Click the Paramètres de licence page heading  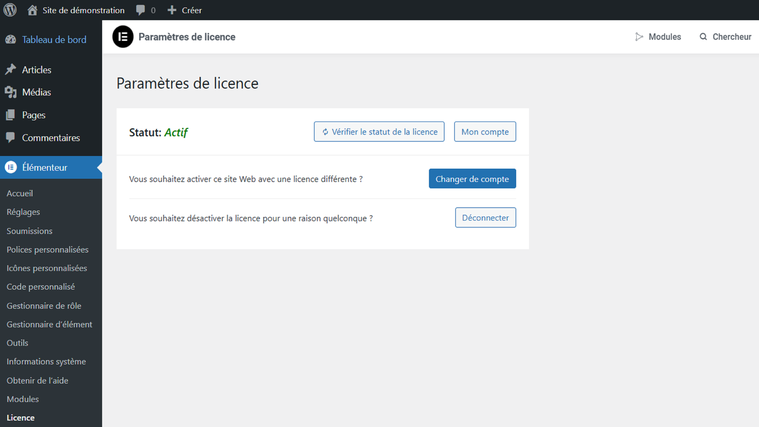coord(187,83)
